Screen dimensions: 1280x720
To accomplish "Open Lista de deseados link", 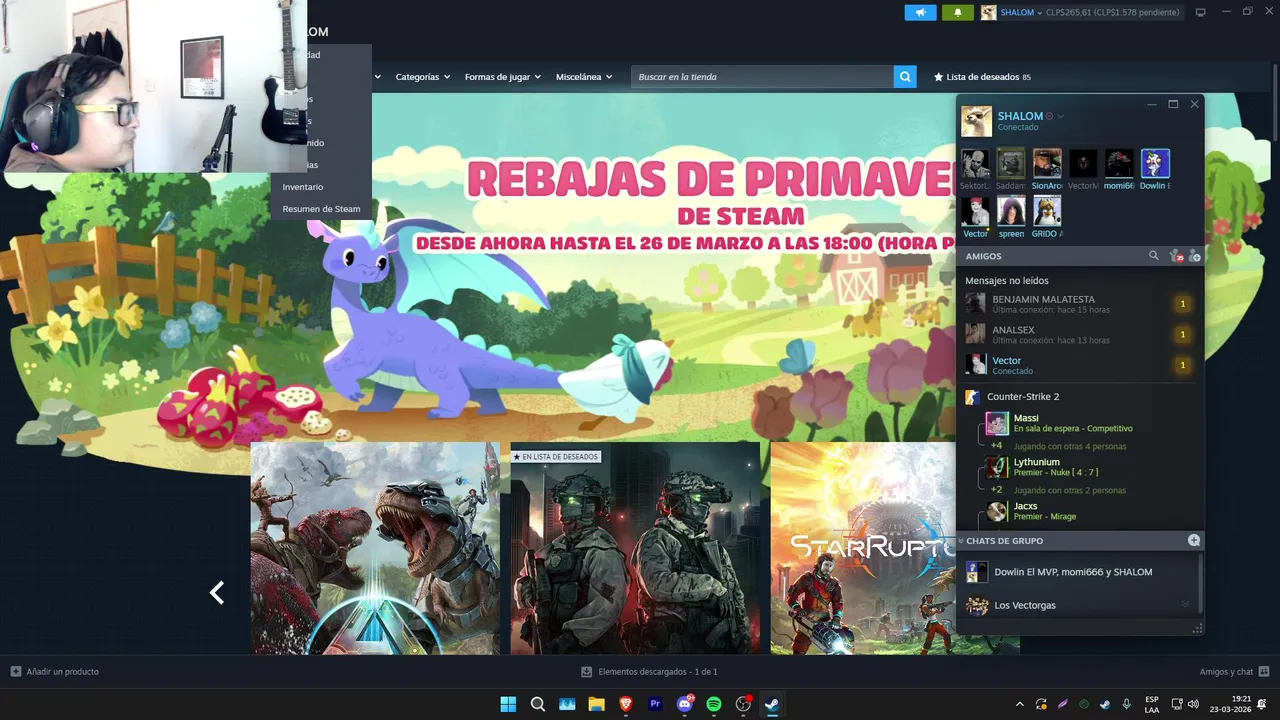I will 982,77.
